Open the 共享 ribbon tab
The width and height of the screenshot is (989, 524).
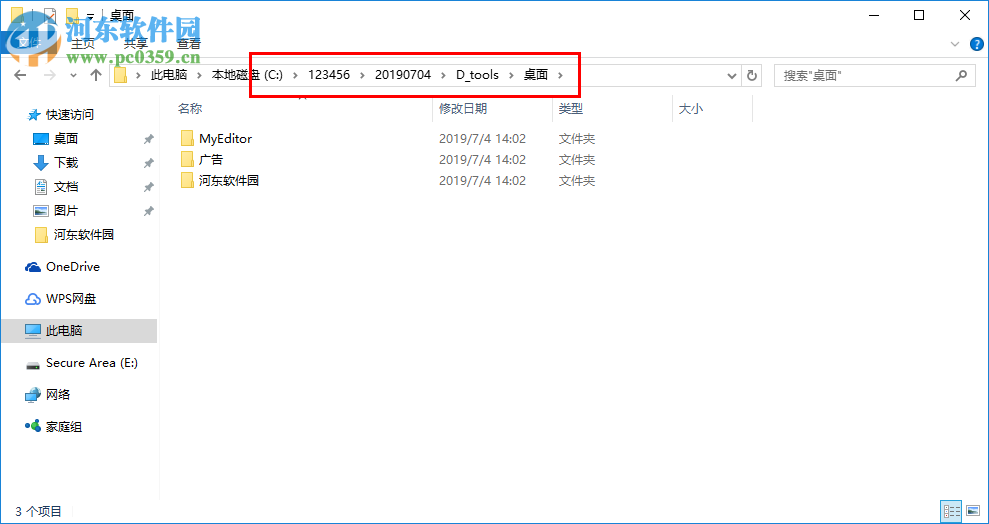pos(136,44)
